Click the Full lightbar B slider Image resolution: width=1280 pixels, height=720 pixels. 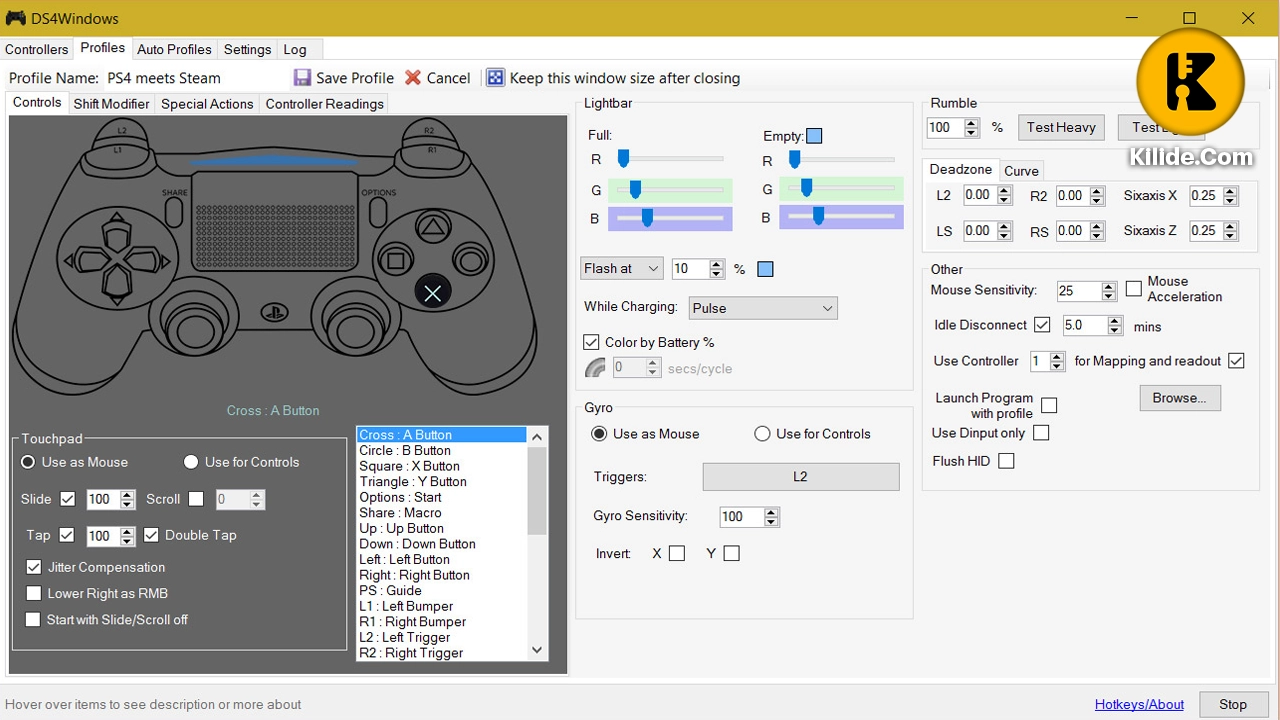tap(669, 218)
